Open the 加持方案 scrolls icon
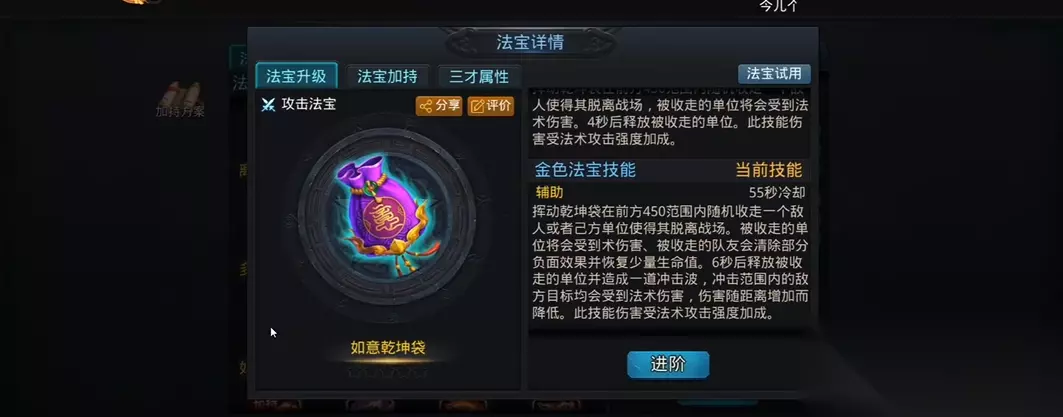The image size is (1063, 417). [180, 94]
